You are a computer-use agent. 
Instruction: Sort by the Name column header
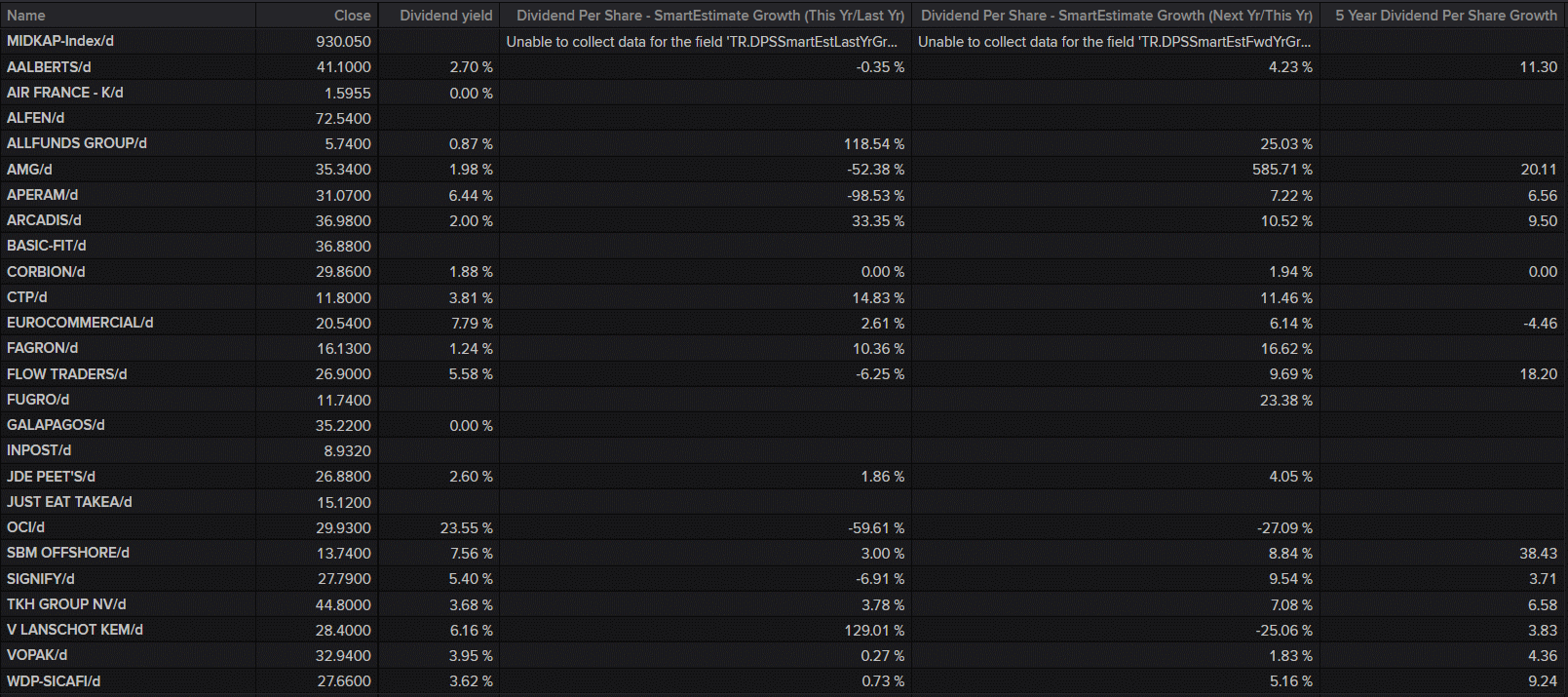[x=26, y=16]
